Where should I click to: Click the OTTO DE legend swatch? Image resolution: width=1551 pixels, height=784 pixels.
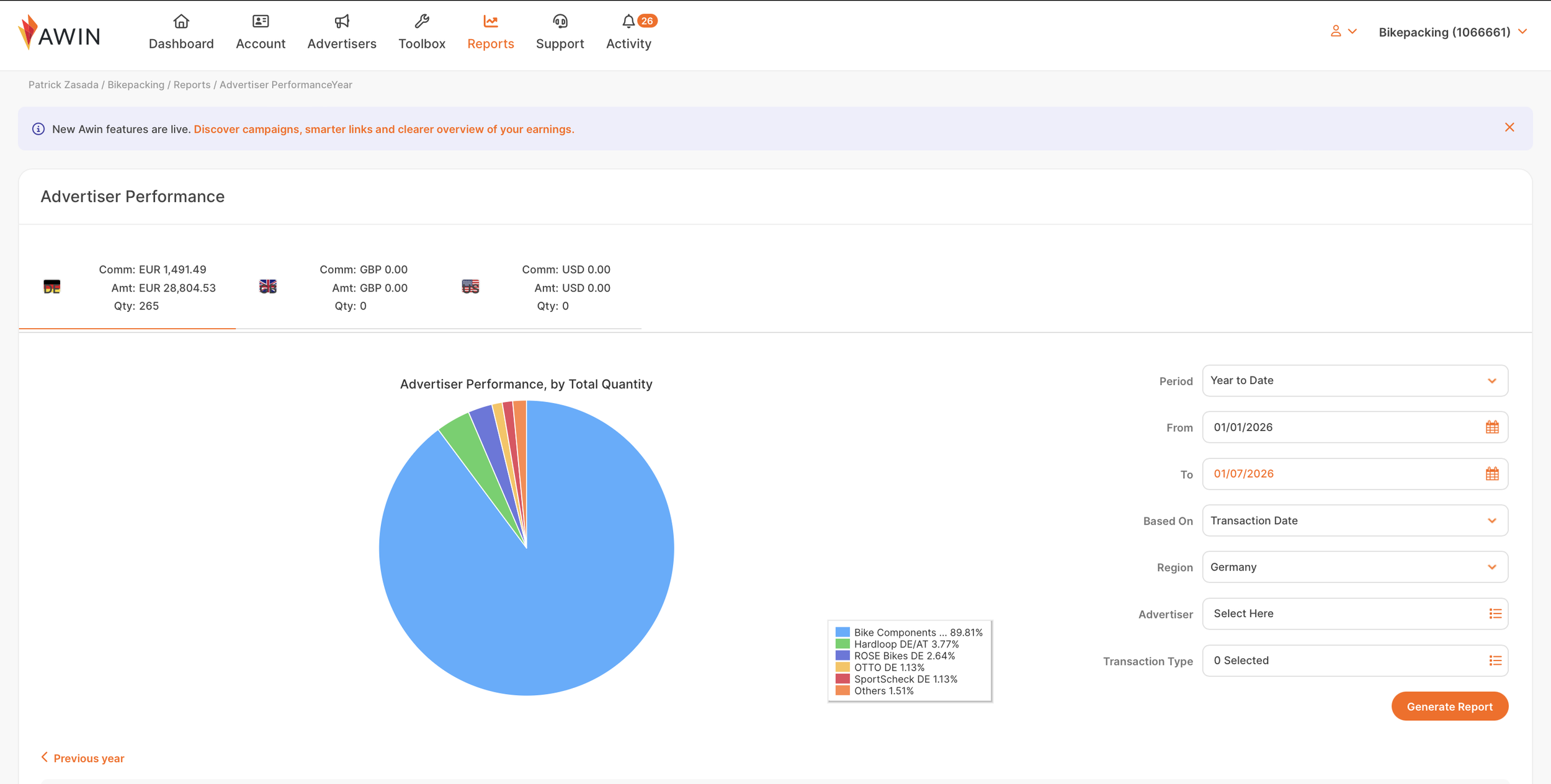click(x=842, y=667)
